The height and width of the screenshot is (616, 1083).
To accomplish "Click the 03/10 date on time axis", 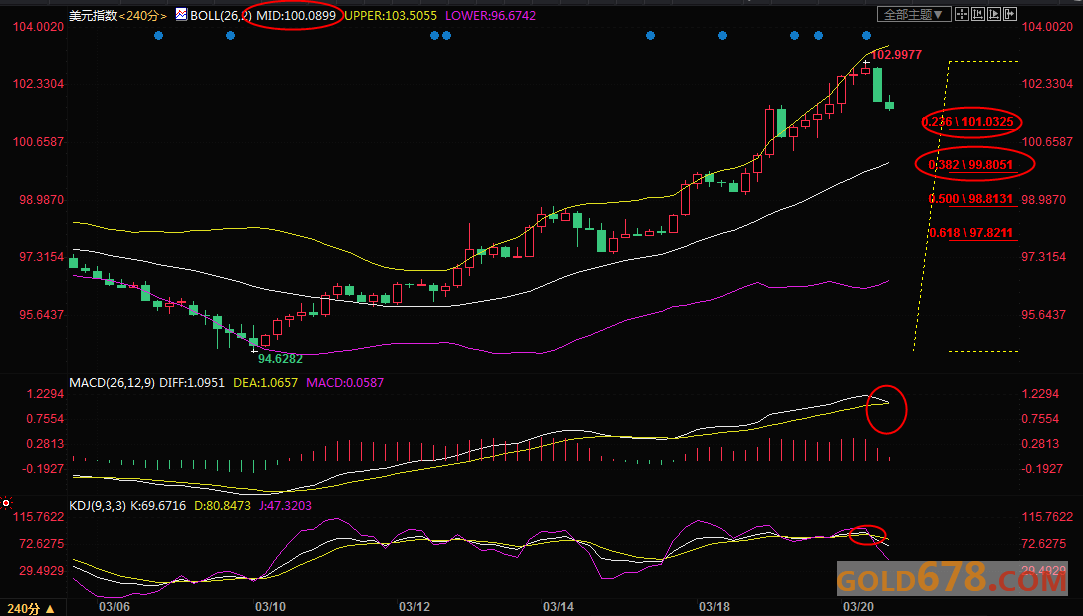I will pyautogui.click(x=271, y=606).
